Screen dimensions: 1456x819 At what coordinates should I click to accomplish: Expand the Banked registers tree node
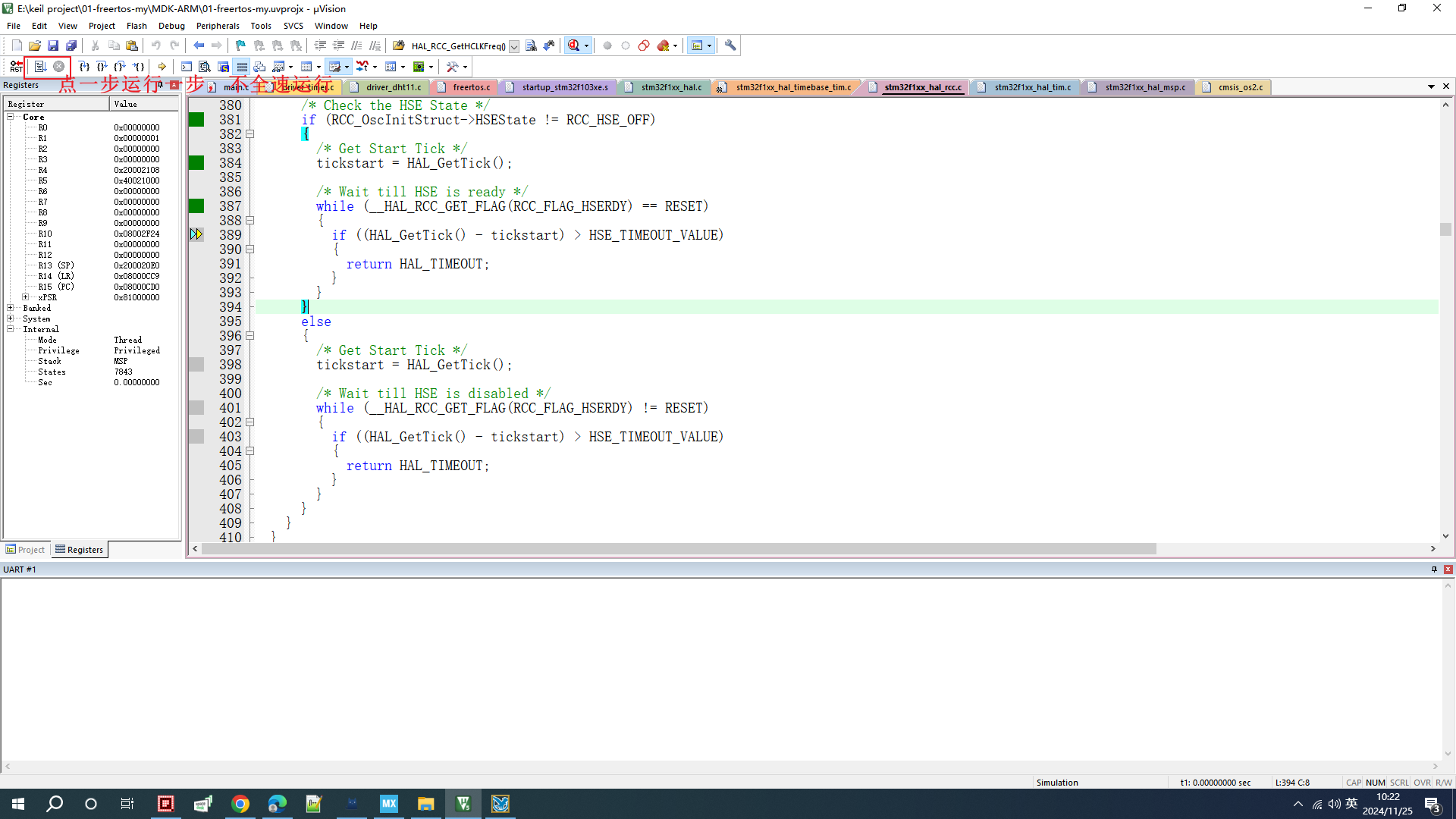pyautogui.click(x=11, y=308)
